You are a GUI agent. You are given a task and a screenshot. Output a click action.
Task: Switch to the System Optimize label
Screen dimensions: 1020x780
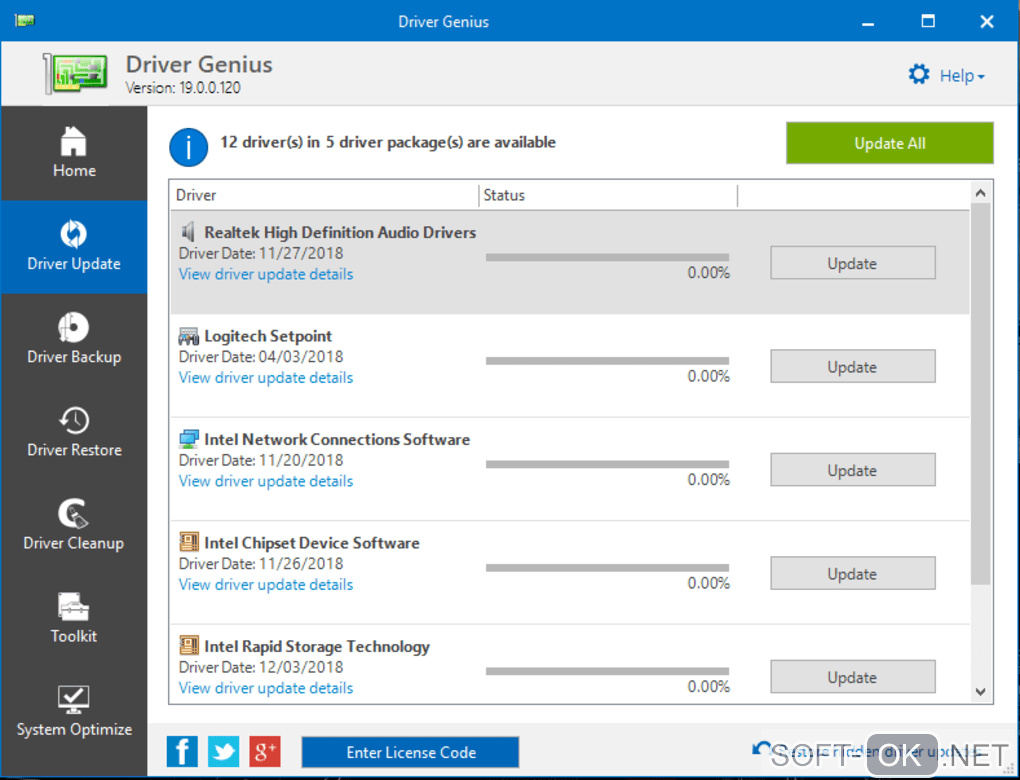point(74,729)
